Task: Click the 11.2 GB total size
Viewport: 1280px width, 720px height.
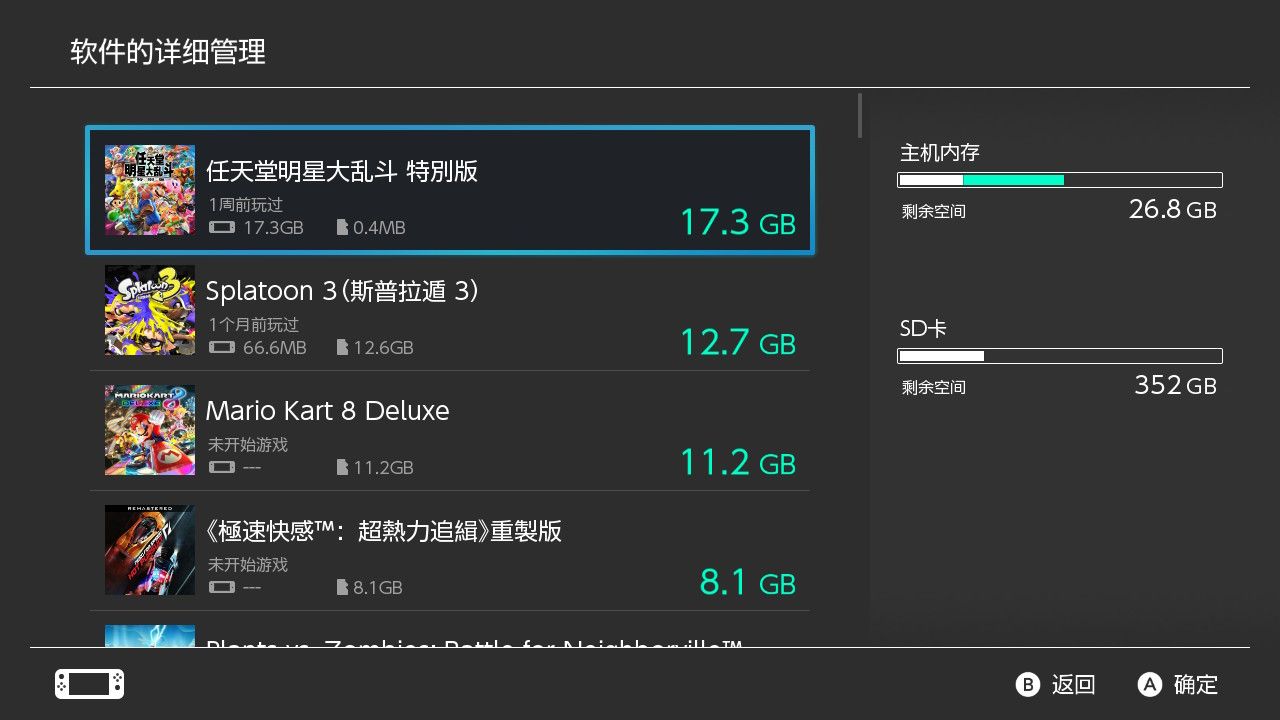Action: click(738, 462)
